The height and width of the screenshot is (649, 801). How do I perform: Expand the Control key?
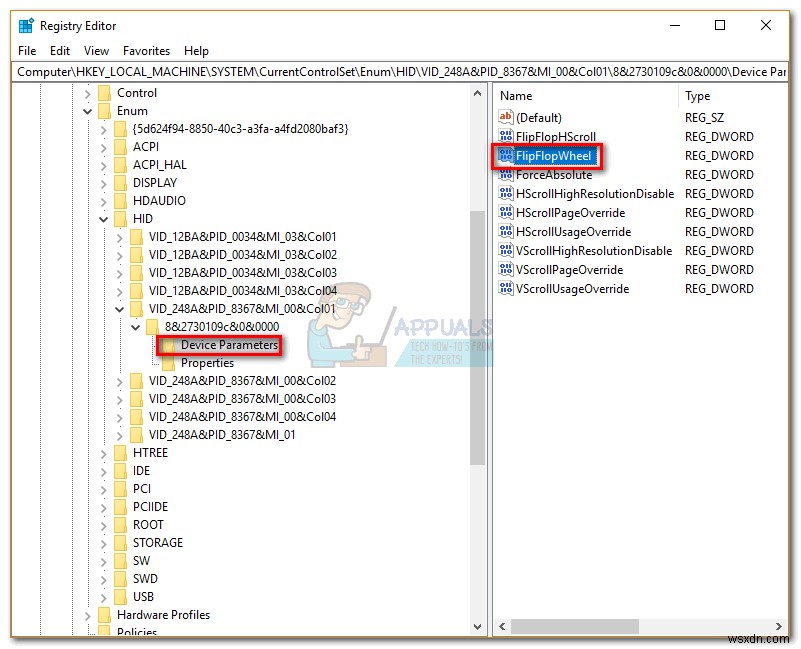tap(87, 94)
